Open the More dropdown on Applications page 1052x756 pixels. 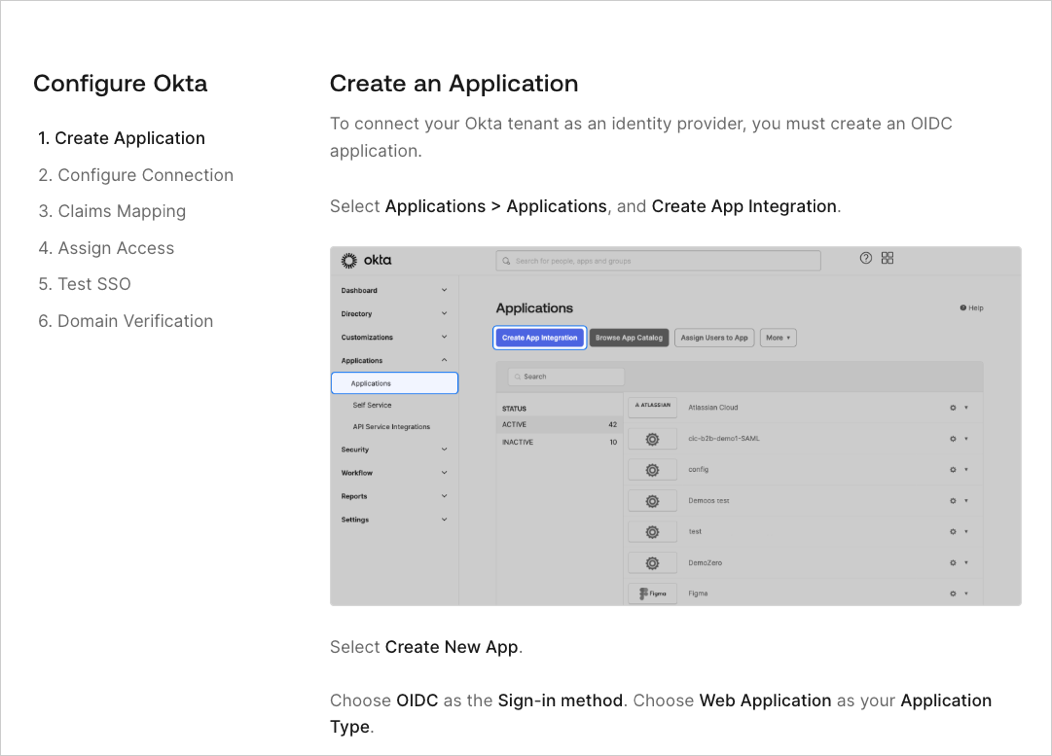(x=778, y=338)
